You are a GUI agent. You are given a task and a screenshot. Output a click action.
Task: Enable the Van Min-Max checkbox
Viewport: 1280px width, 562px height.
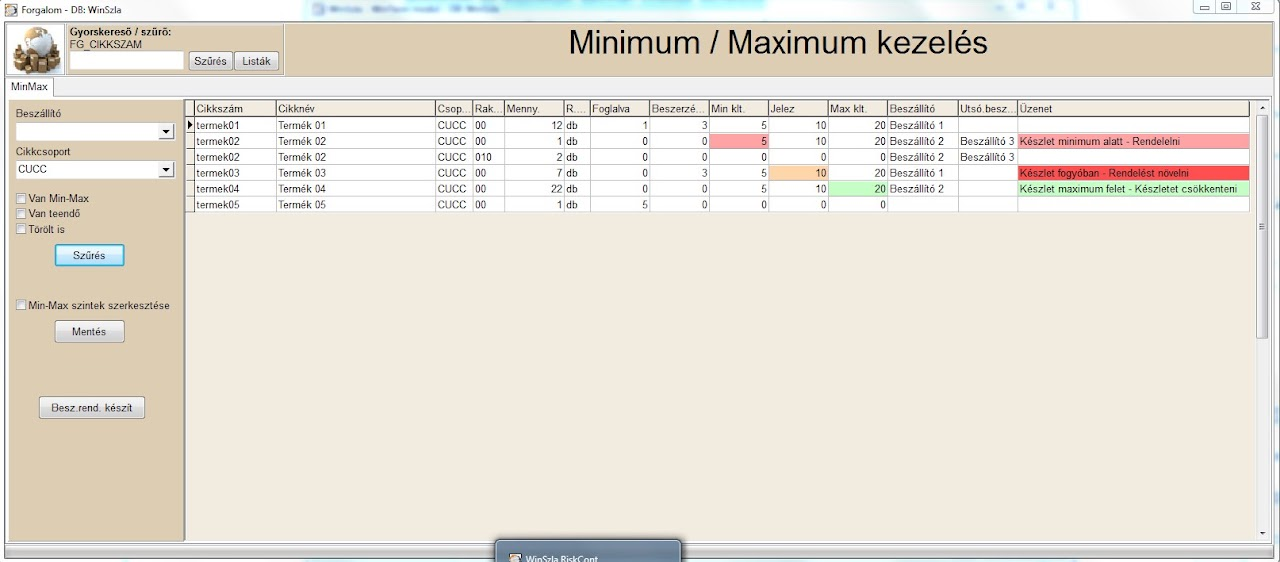21,199
